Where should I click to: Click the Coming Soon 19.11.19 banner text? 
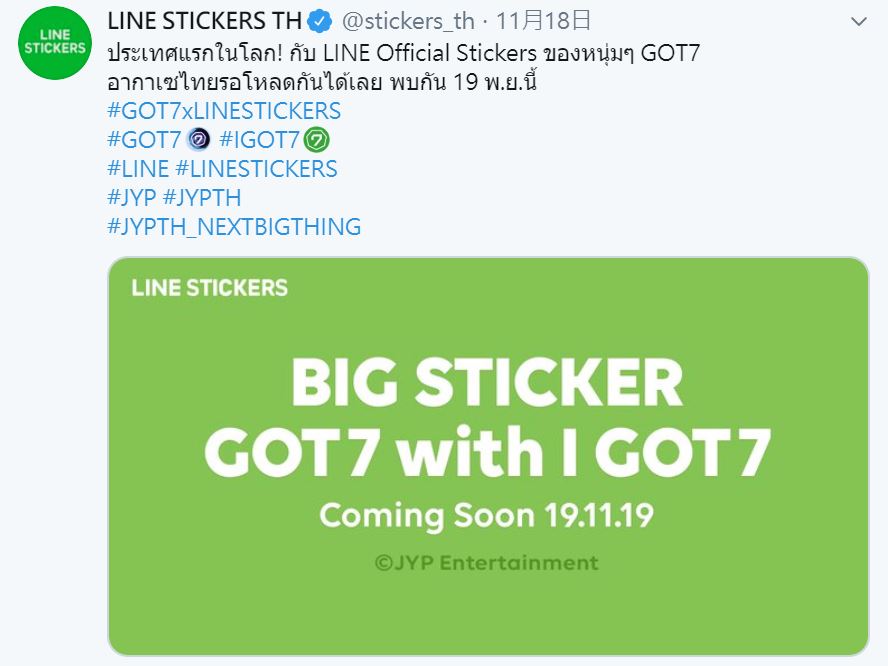(x=486, y=515)
